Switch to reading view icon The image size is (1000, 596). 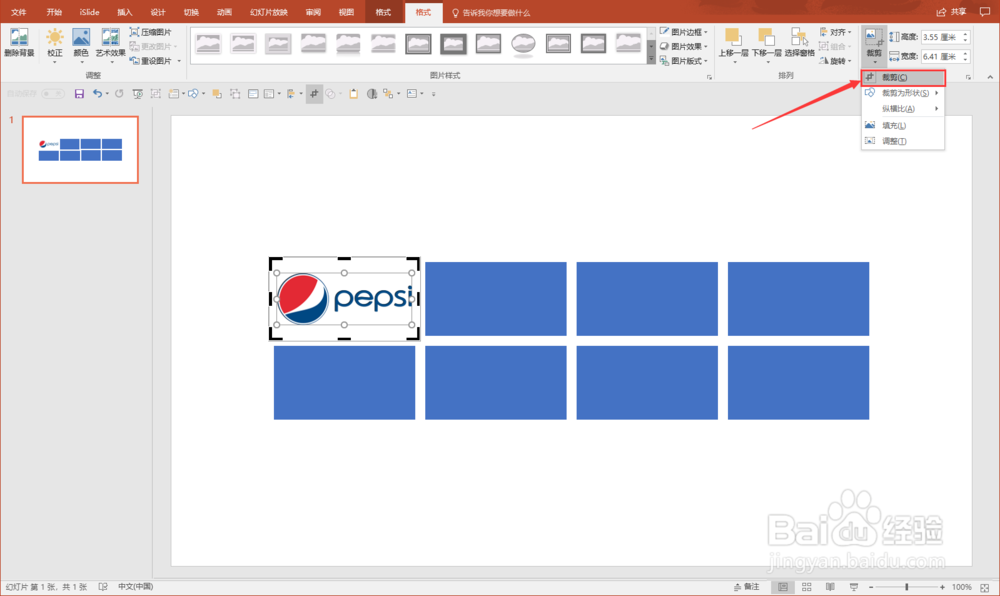(x=830, y=587)
